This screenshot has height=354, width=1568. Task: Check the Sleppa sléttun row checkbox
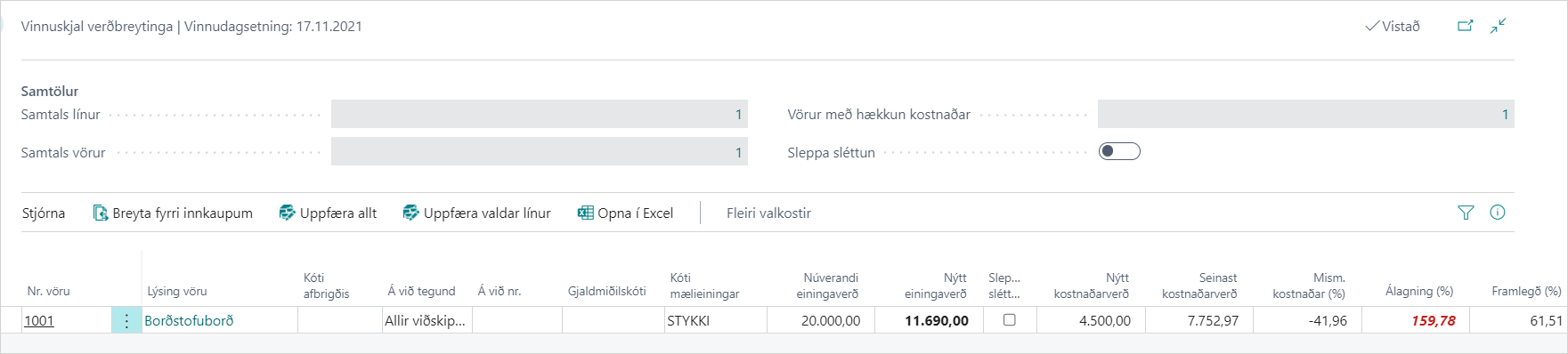pos(1009,320)
